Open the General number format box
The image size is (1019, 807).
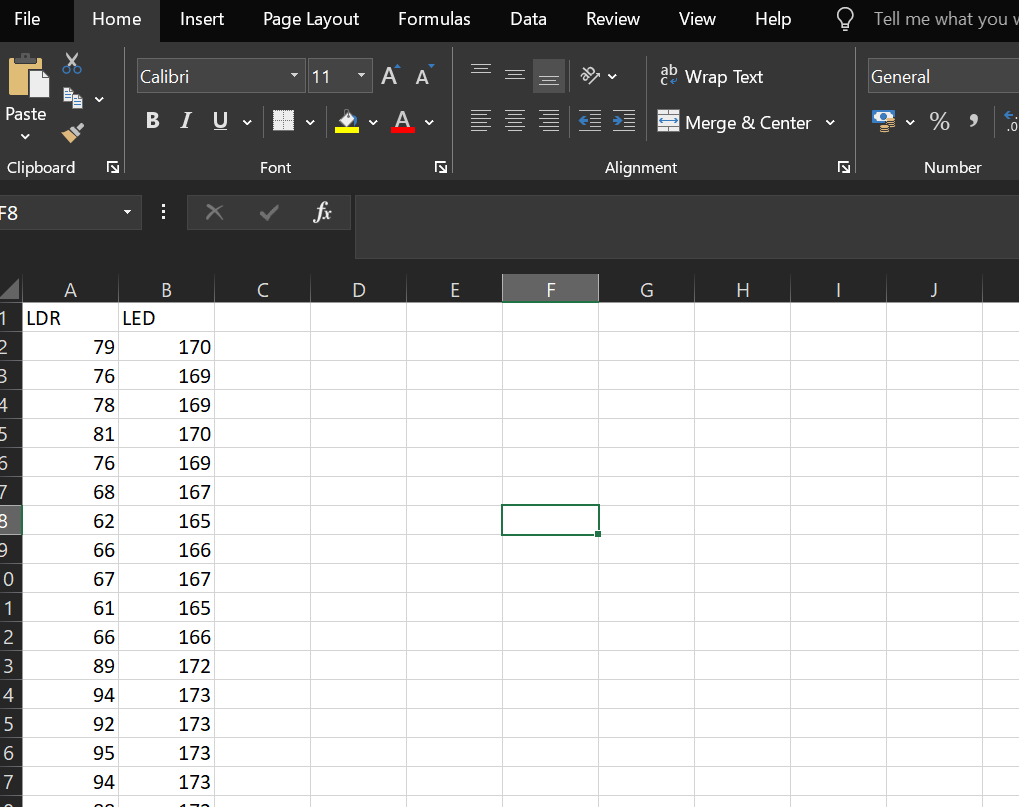coord(944,77)
